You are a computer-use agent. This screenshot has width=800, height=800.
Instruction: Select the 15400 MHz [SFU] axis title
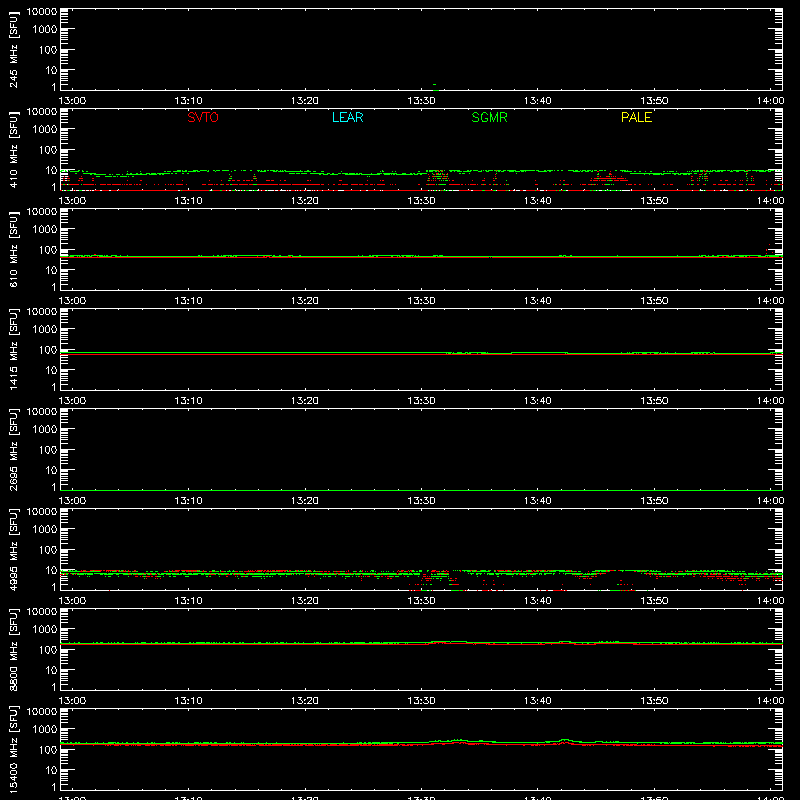(x=13, y=749)
